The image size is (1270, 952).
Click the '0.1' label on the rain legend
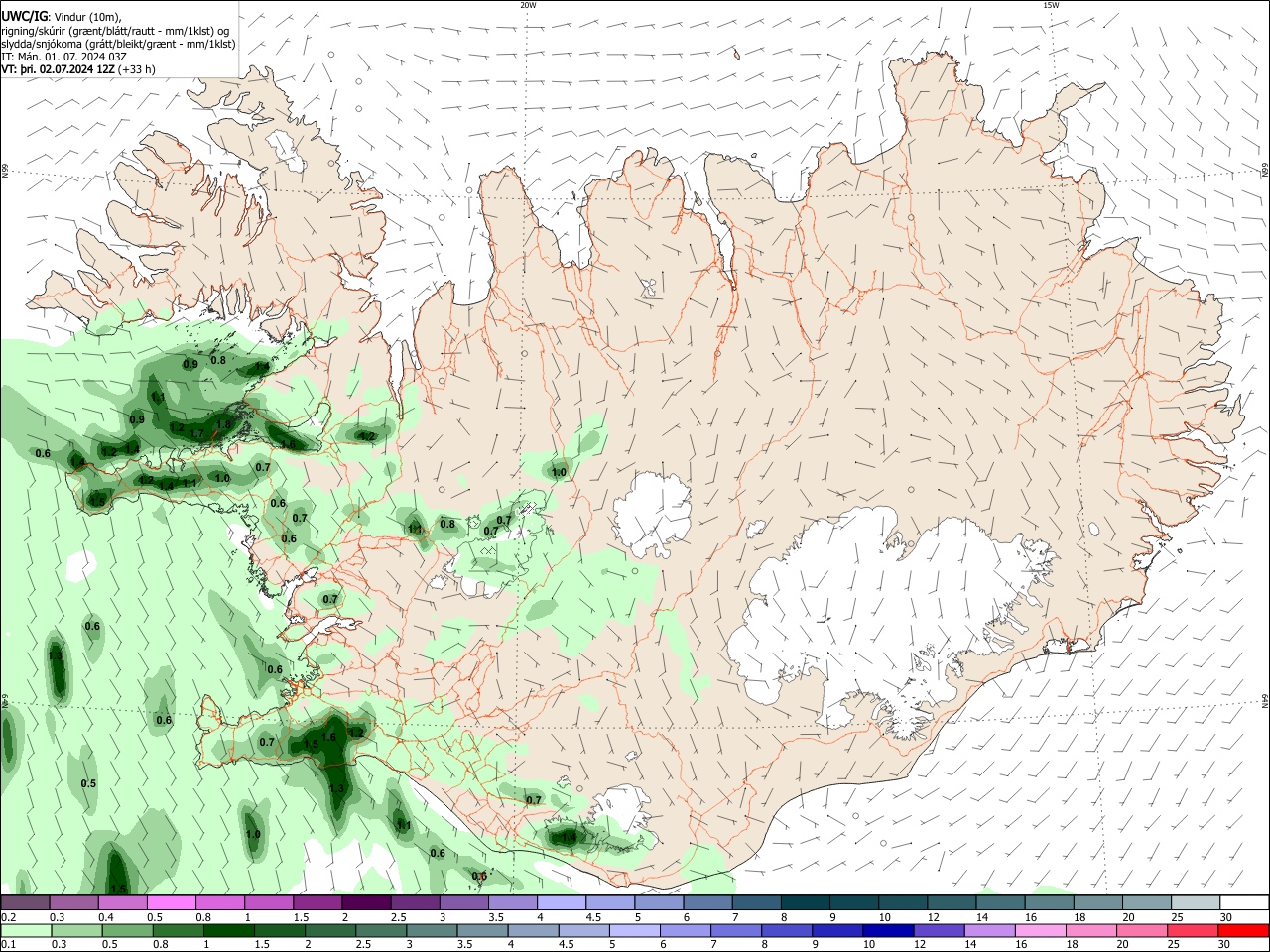(x=8, y=945)
